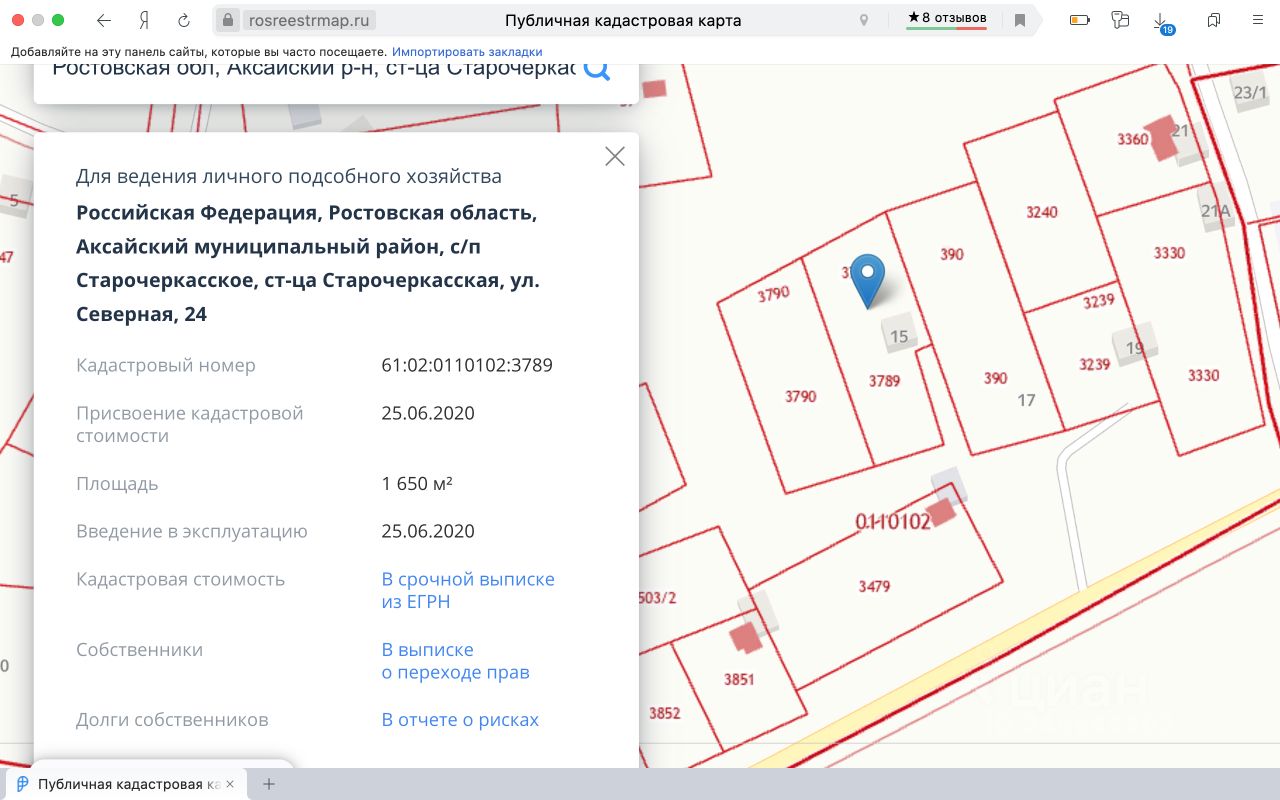This screenshot has width=1280, height=800.
Task: Click the Площадь label
Action: click(117, 483)
